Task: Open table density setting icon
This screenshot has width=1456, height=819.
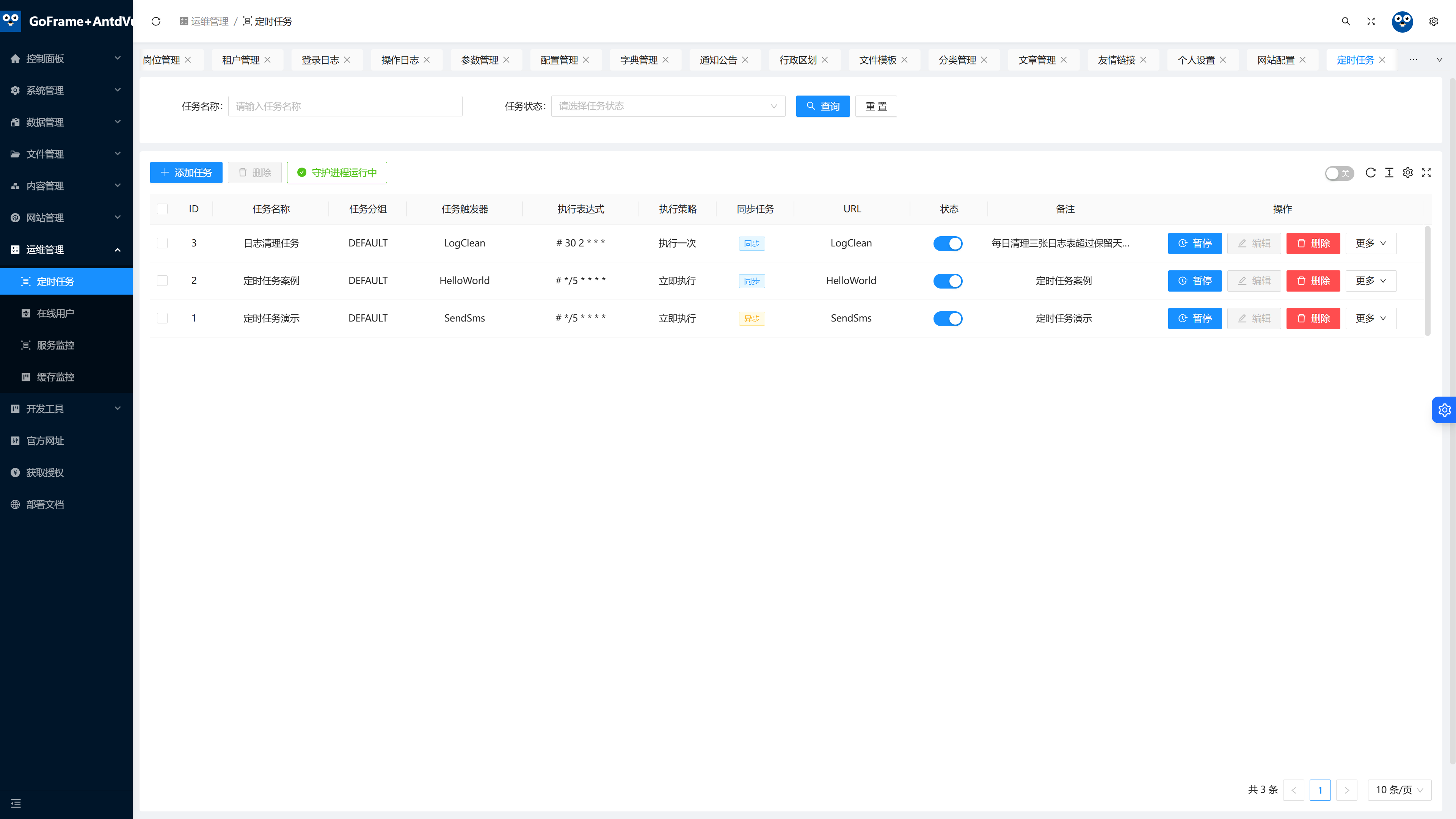Action: point(1389,173)
